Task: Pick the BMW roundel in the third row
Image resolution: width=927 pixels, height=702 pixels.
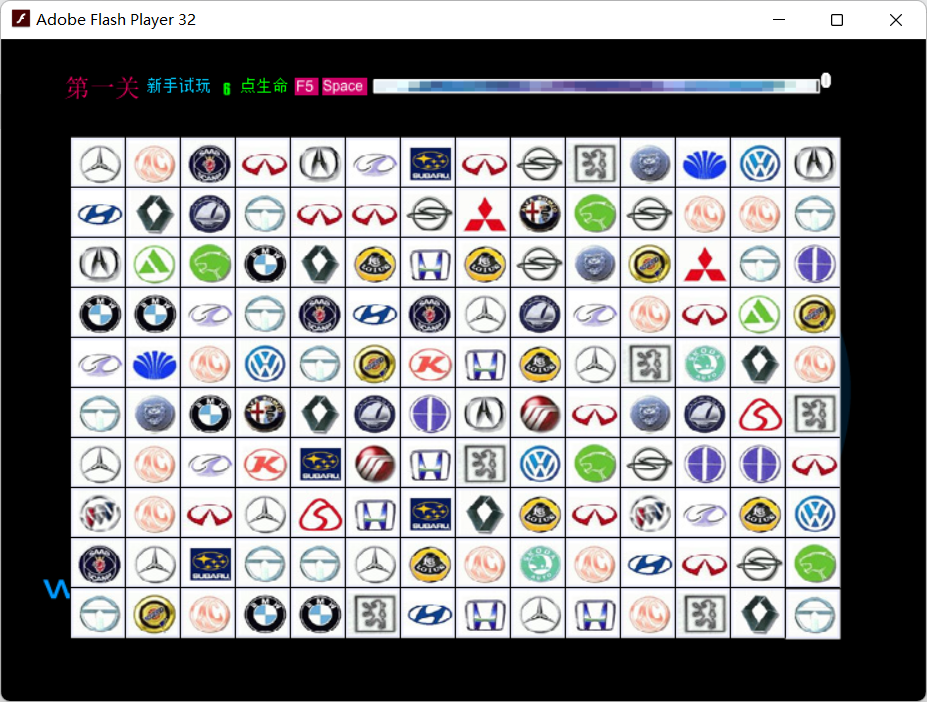Action: (x=264, y=264)
